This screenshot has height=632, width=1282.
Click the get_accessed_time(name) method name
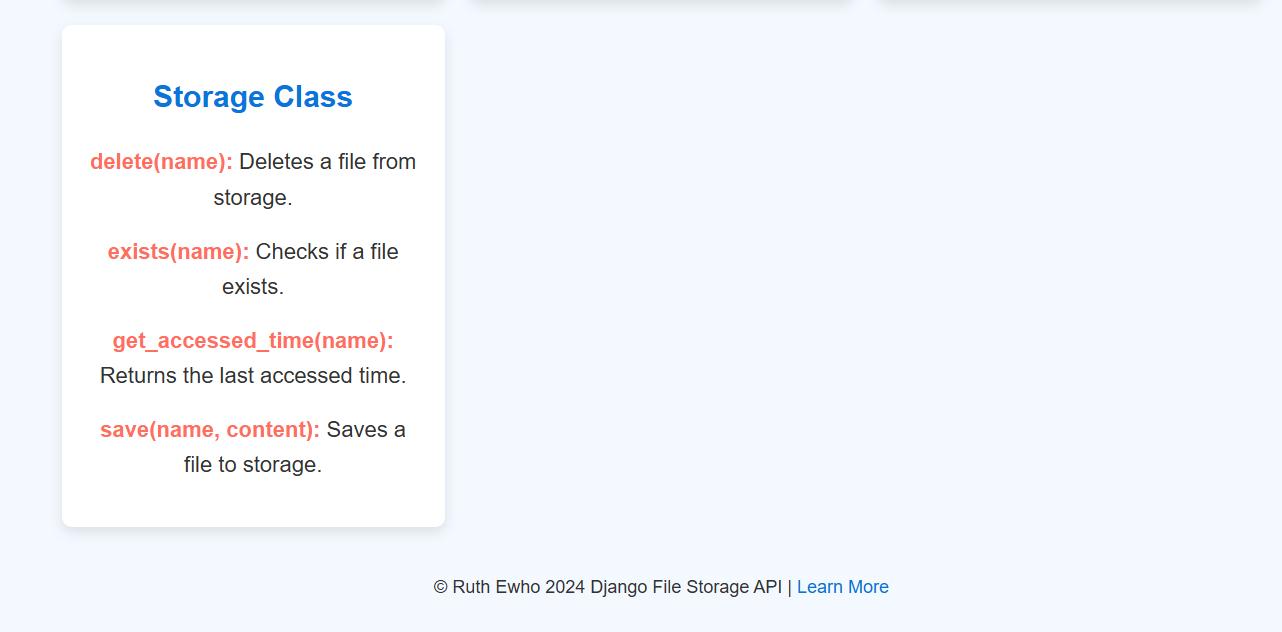(253, 340)
